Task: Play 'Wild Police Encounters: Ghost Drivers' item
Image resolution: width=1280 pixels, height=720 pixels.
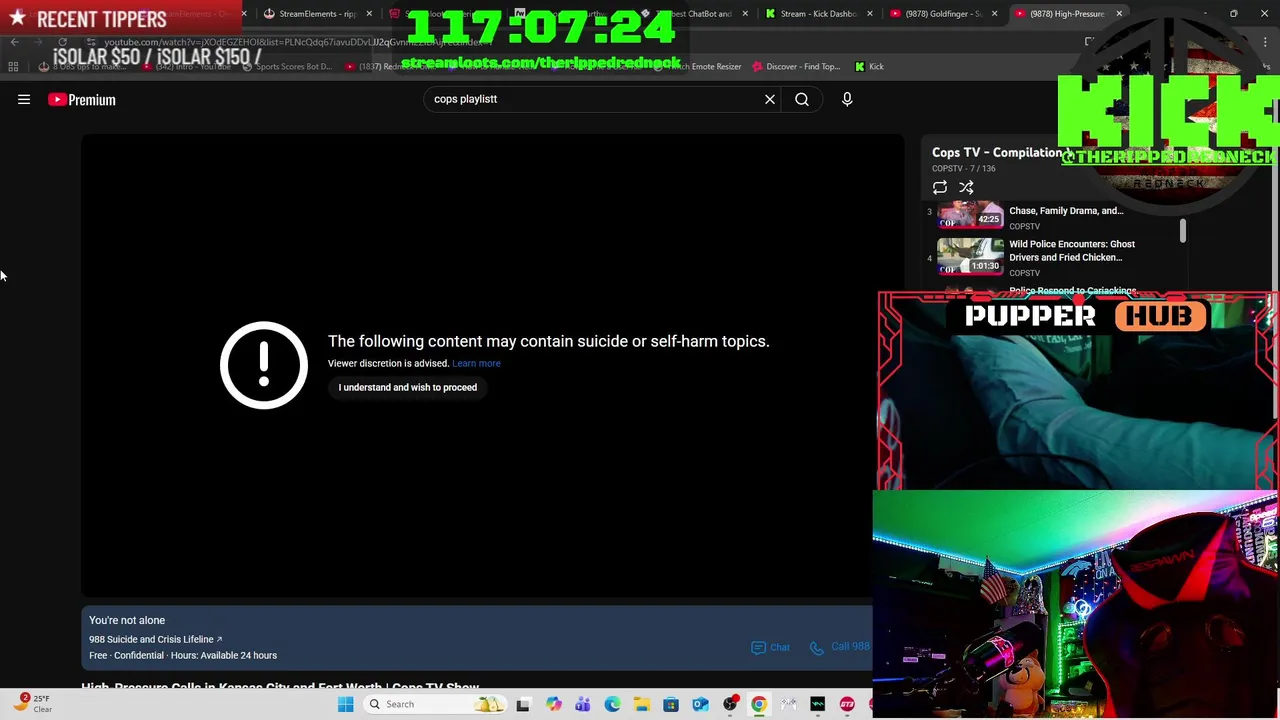Action: tap(1072, 250)
